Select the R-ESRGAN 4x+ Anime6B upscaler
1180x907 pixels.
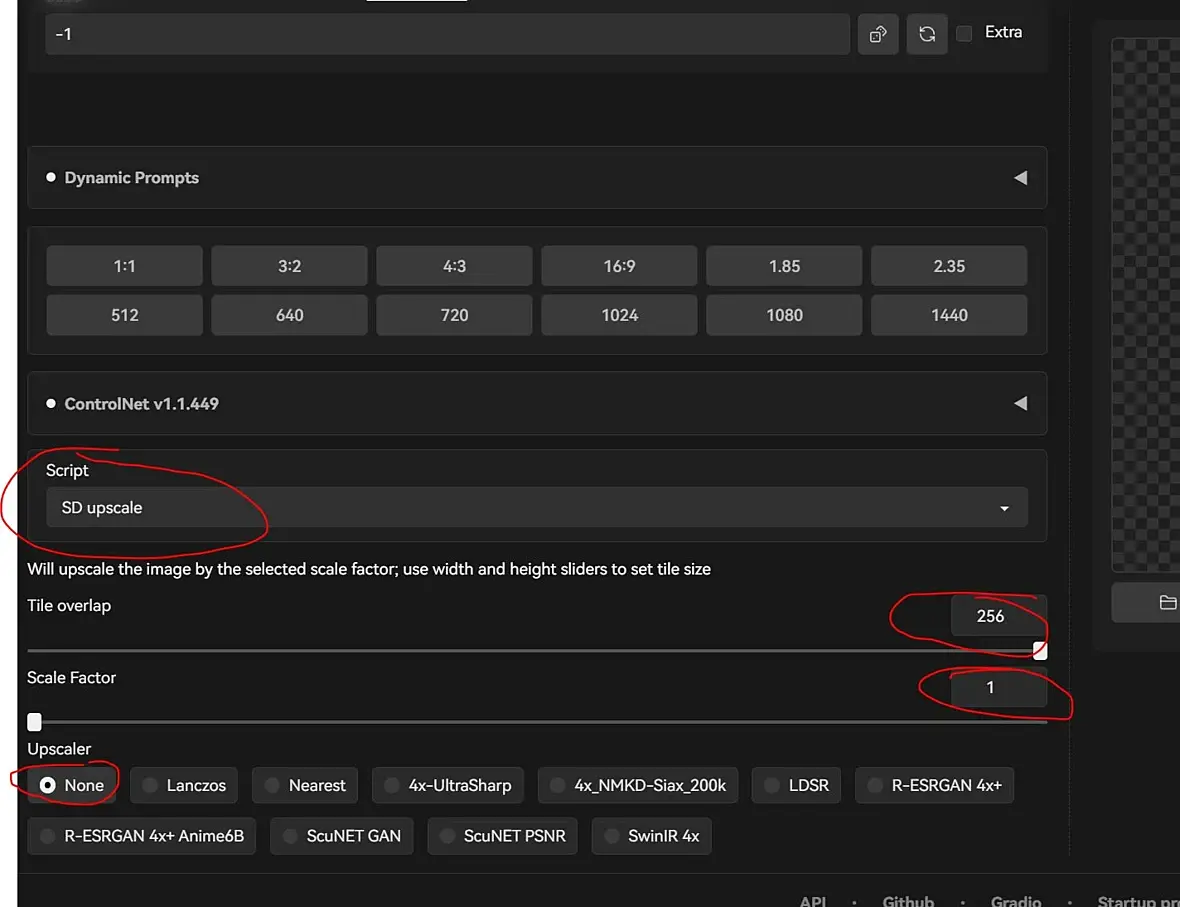[141, 835]
